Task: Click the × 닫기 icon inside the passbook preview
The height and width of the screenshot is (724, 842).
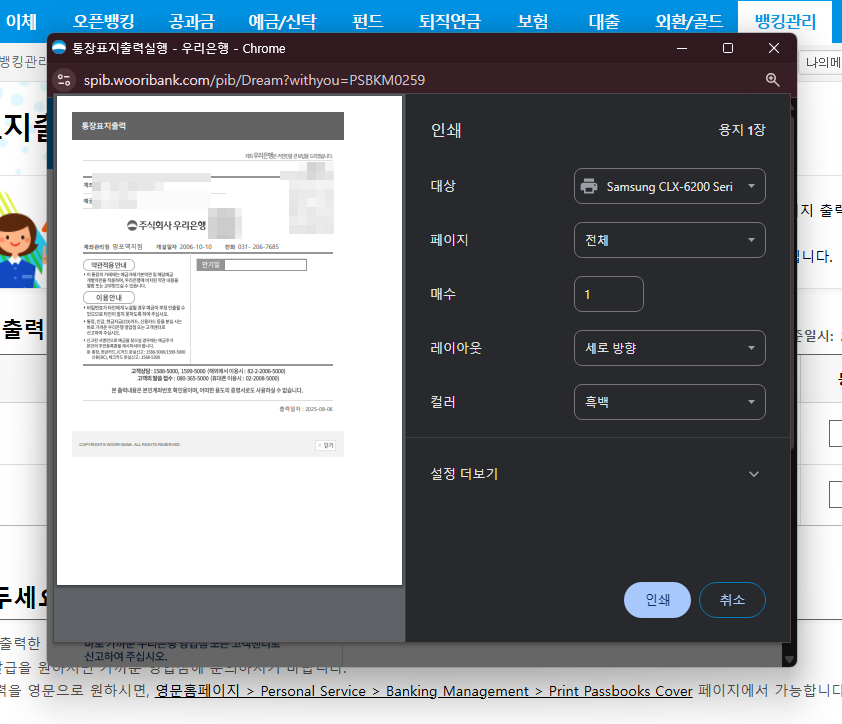Action: (x=325, y=444)
